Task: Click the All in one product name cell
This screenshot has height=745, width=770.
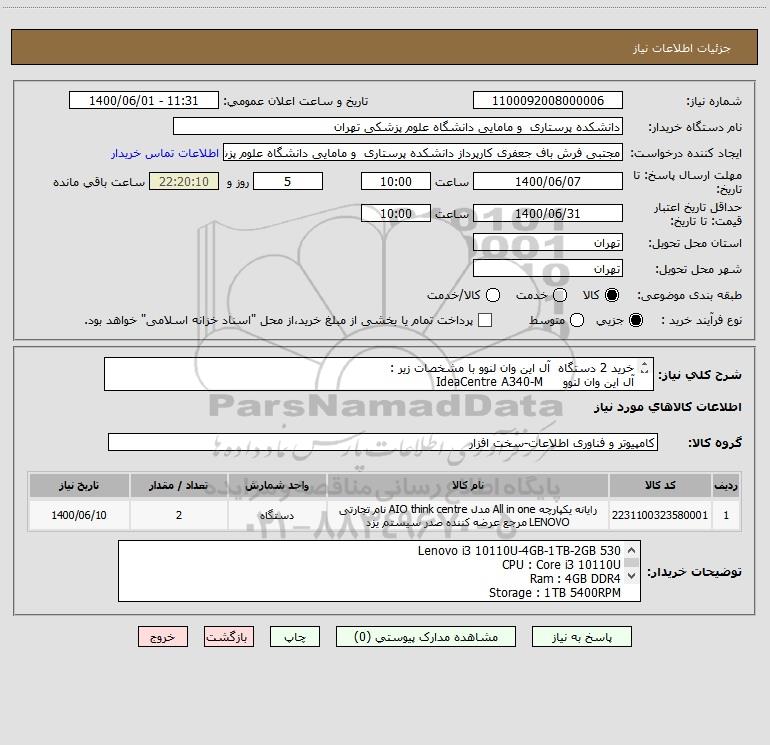Action: 468,515
